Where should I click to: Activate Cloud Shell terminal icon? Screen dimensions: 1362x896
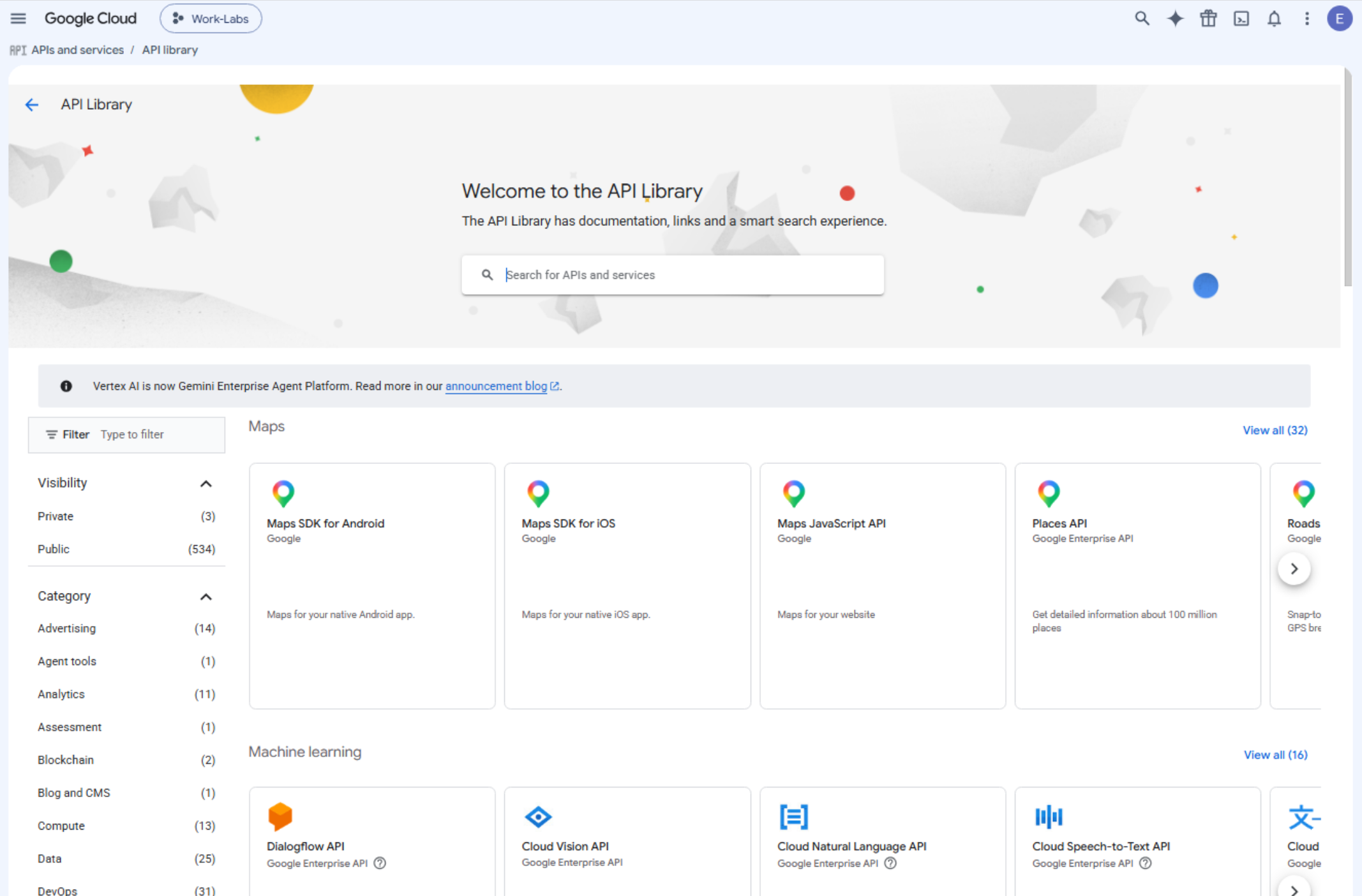tap(1241, 19)
